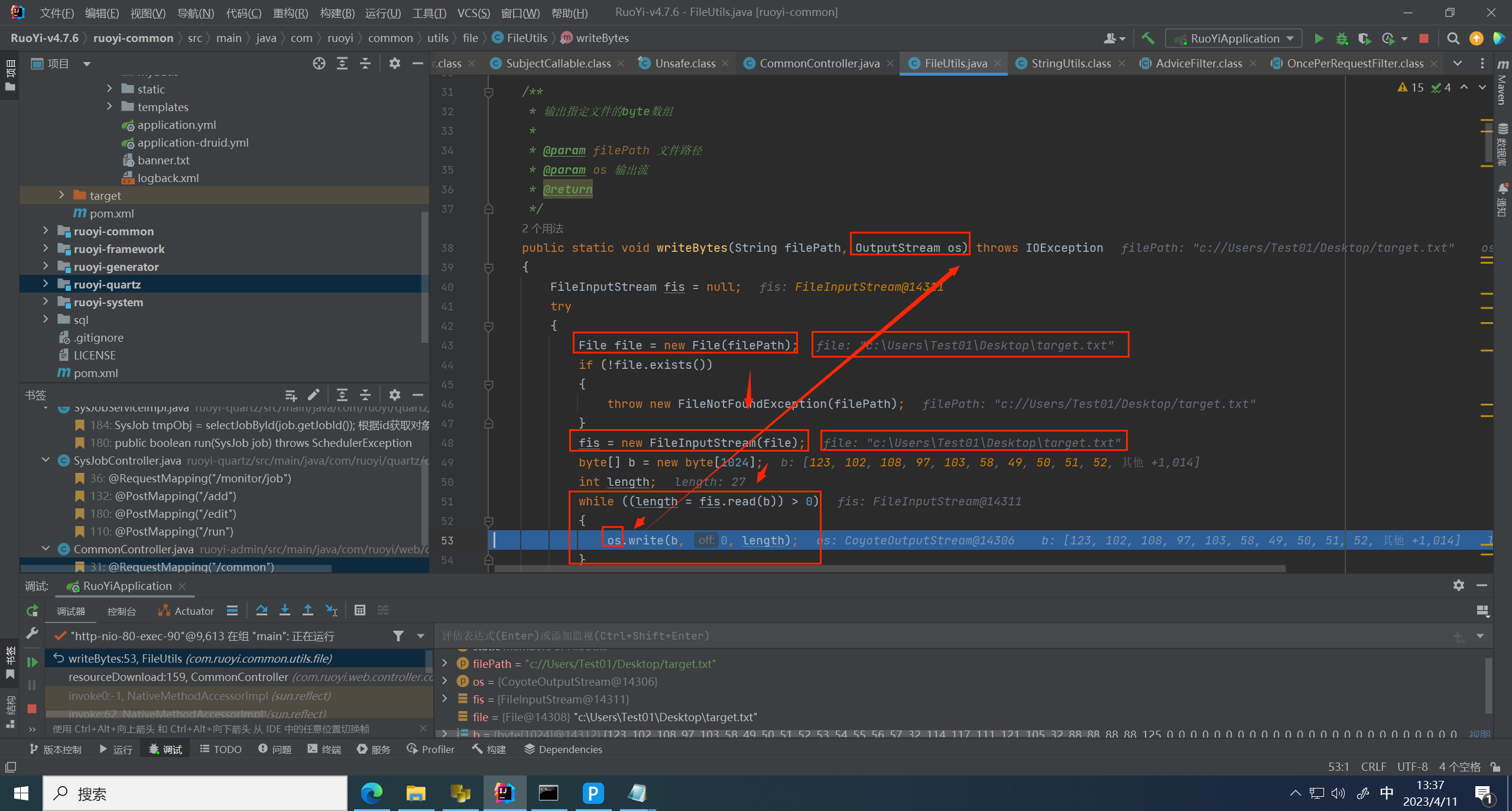The image size is (1512, 811).
Task: Click CRLF line separator in status bar
Action: (1373, 767)
